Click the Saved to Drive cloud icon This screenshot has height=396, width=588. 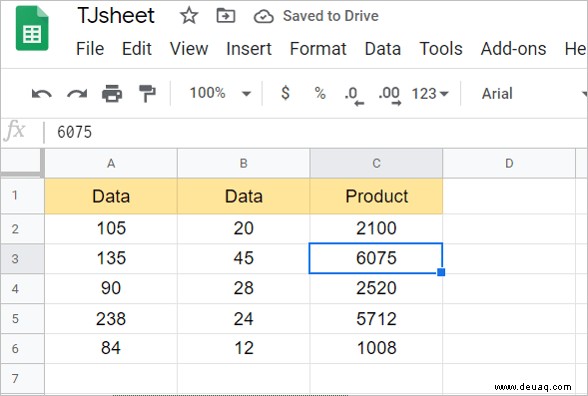(264, 16)
